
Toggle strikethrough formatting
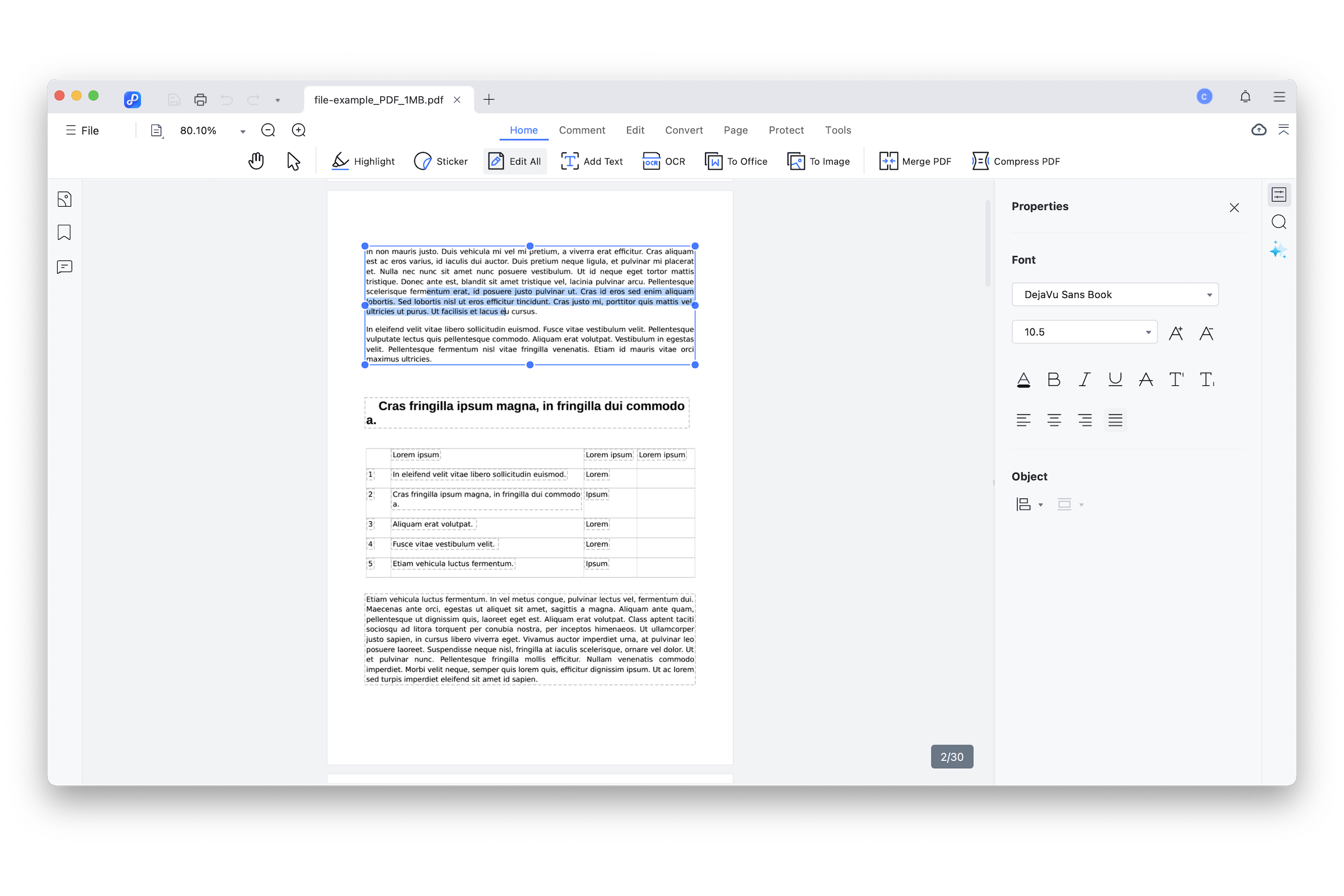coord(1146,380)
